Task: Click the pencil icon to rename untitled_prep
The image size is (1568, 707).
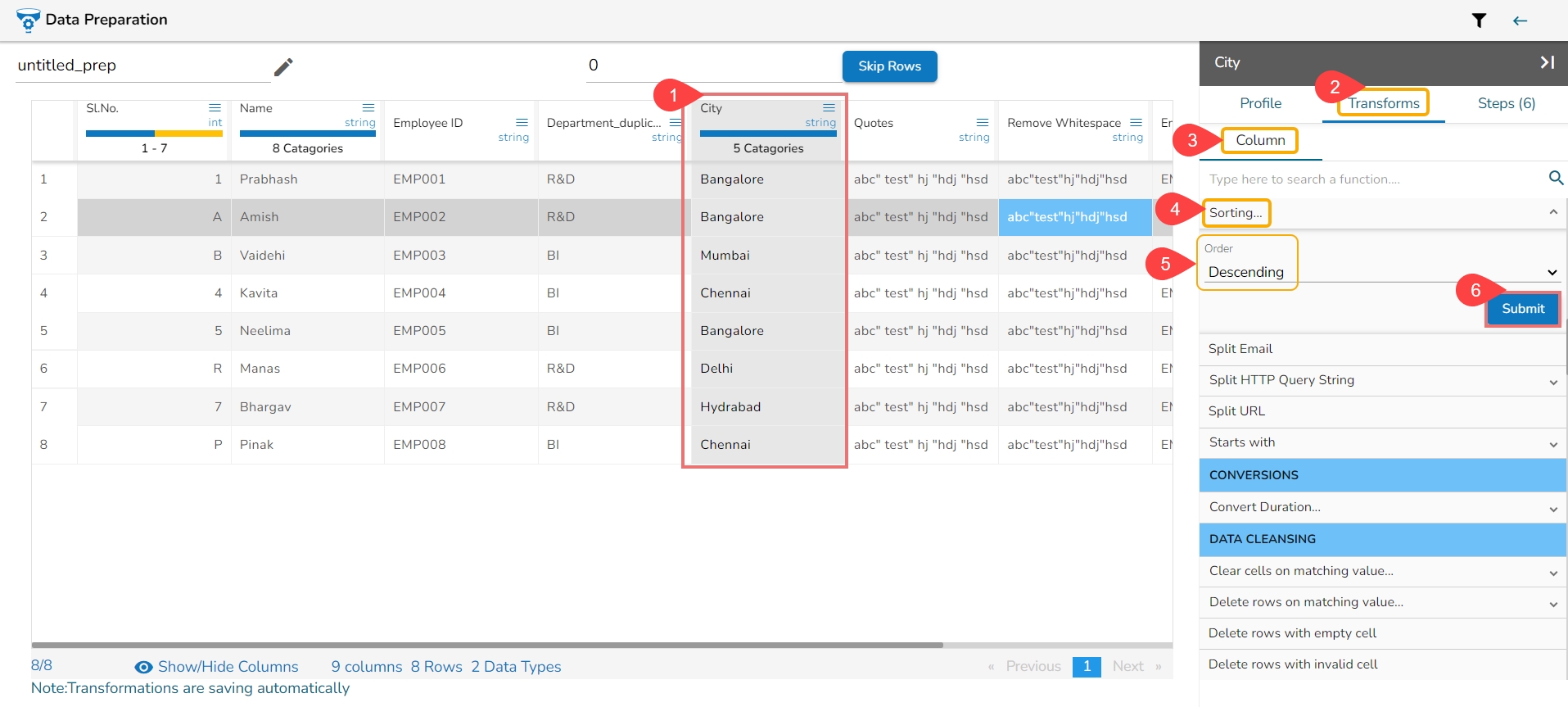Action: pyautogui.click(x=283, y=66)
